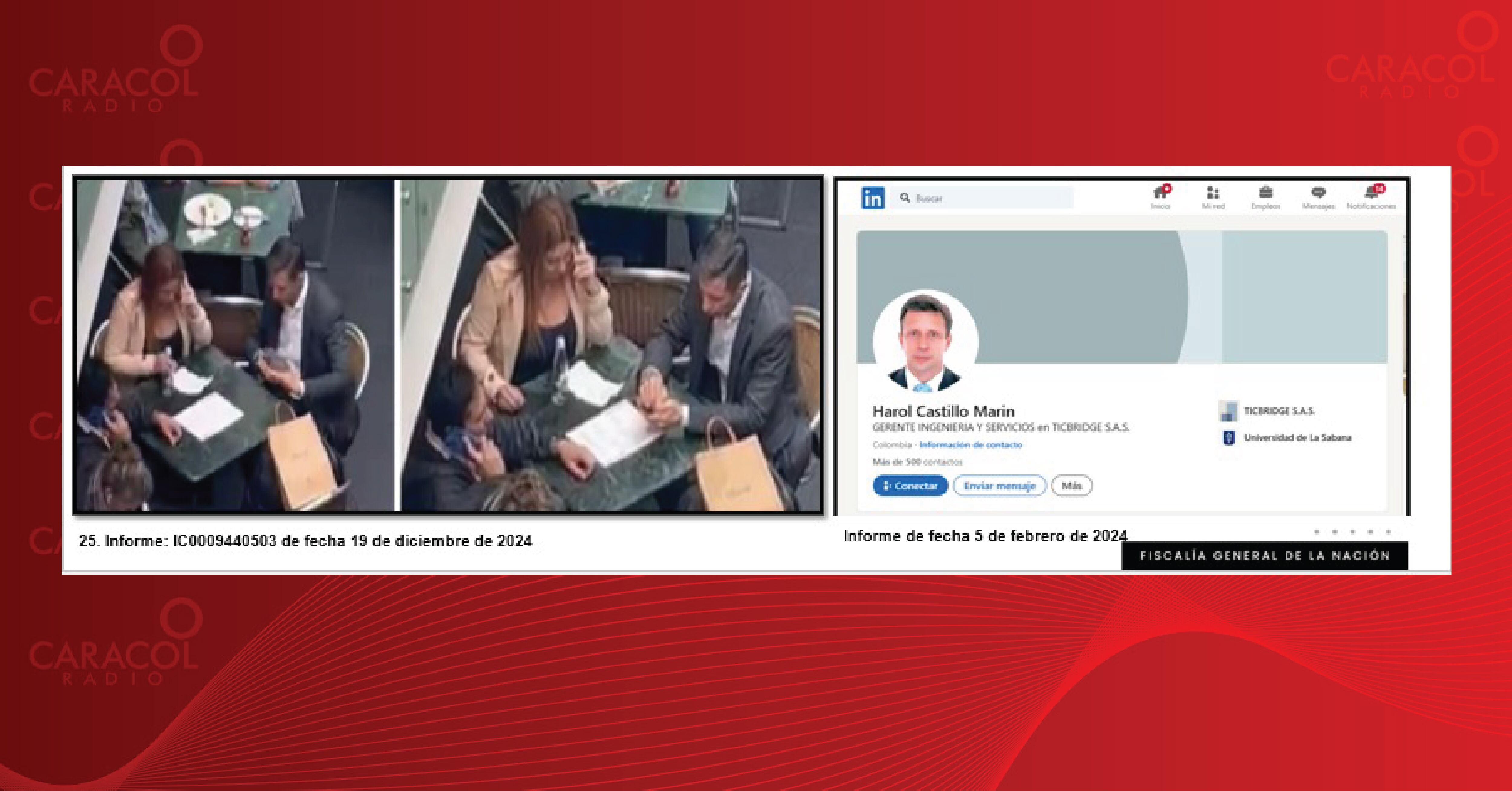Open the Información de contacto link
1512x791 pixels.
coord(970,445)
